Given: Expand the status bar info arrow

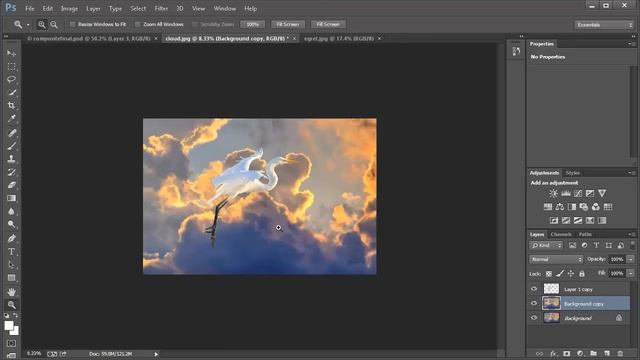Looking at the screenshot, I should (x=156, y=354).
